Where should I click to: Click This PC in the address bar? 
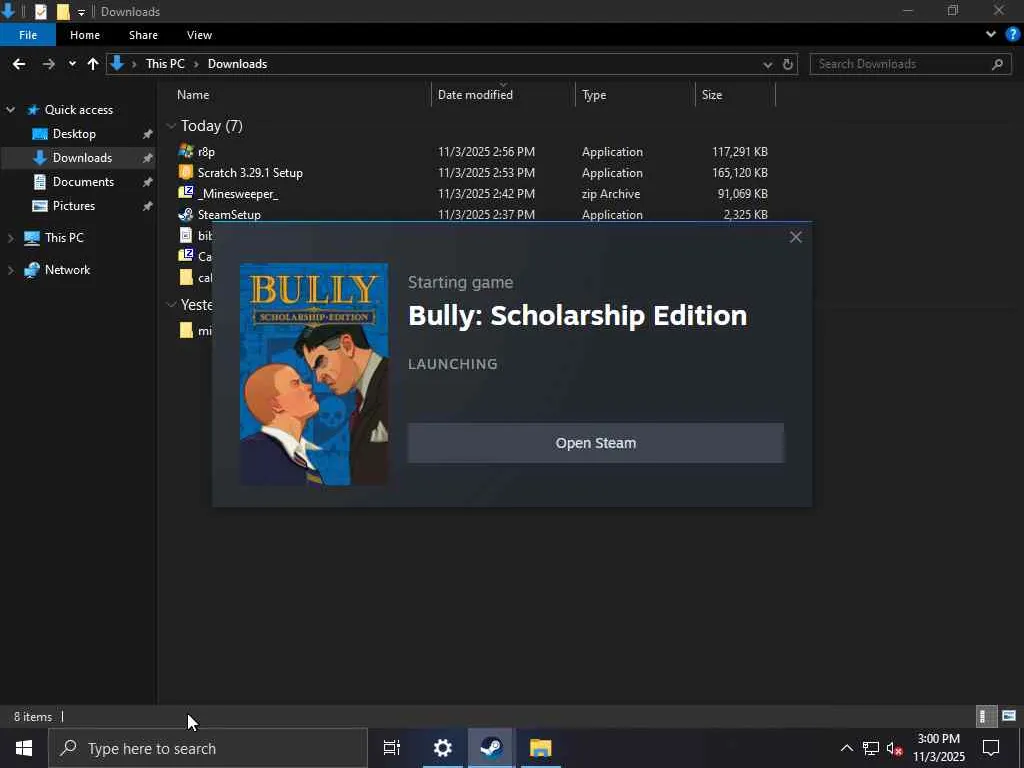[165, 64]
